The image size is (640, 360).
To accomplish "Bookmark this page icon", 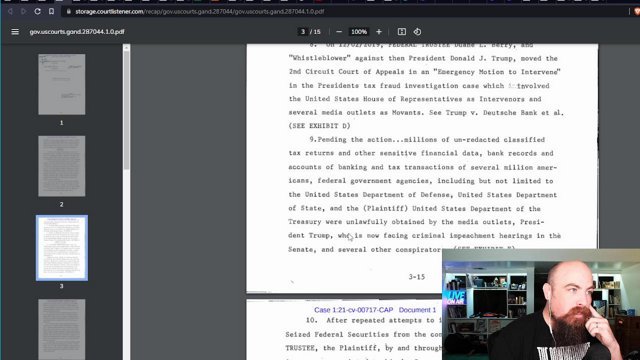I will point(51,11).
